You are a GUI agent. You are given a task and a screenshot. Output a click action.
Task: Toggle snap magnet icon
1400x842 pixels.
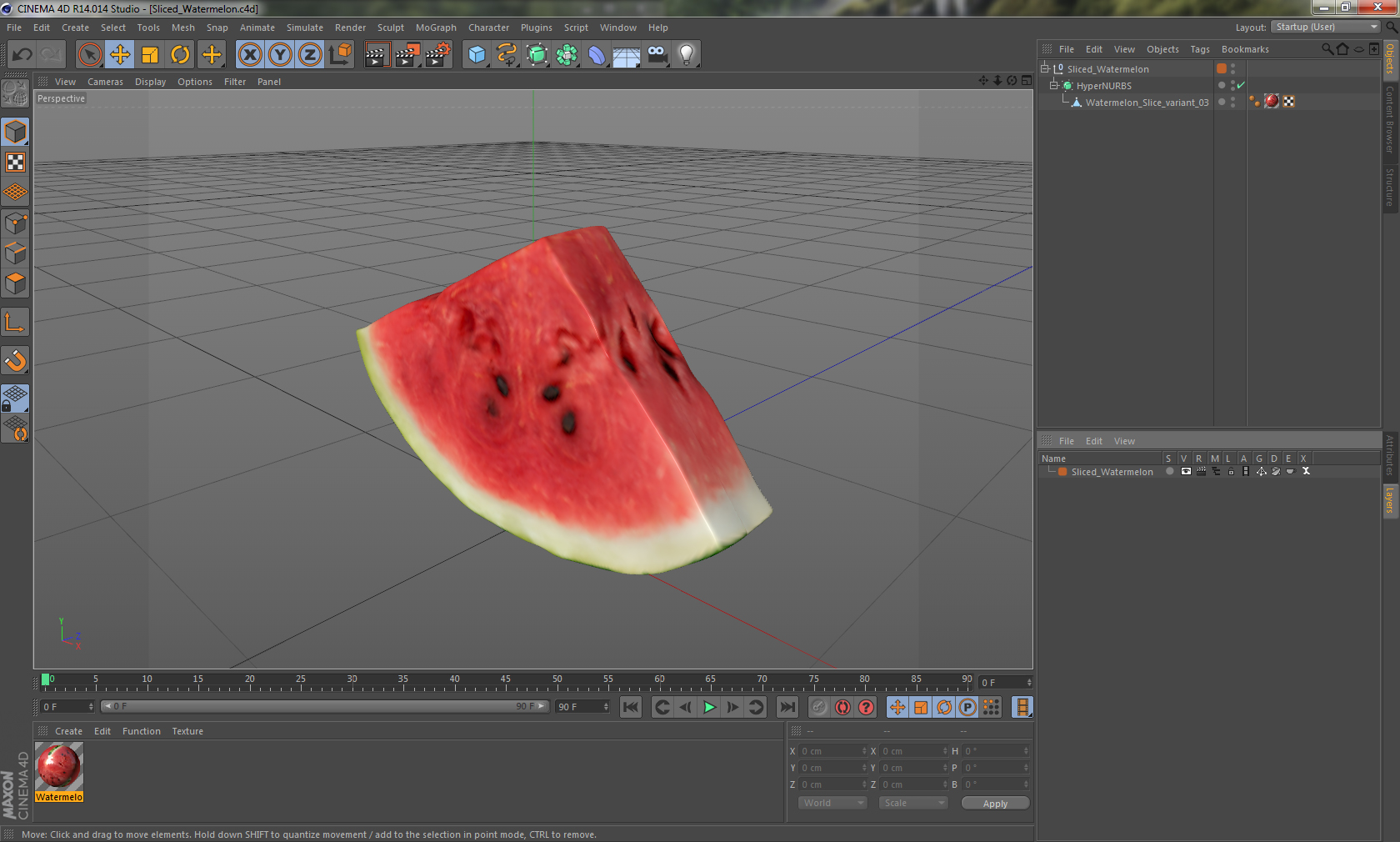(15, 360)
